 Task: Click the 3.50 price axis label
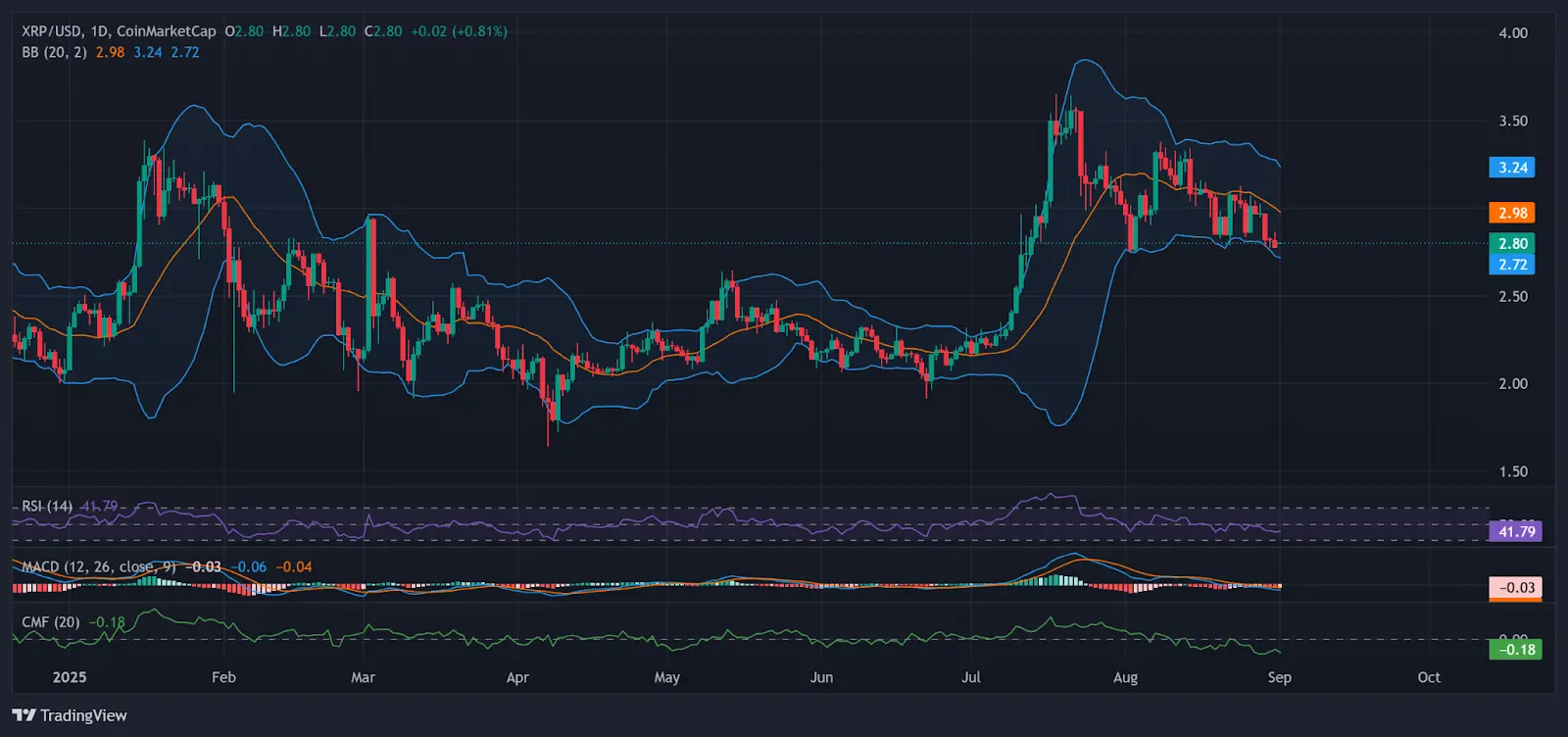point(1513,121)
